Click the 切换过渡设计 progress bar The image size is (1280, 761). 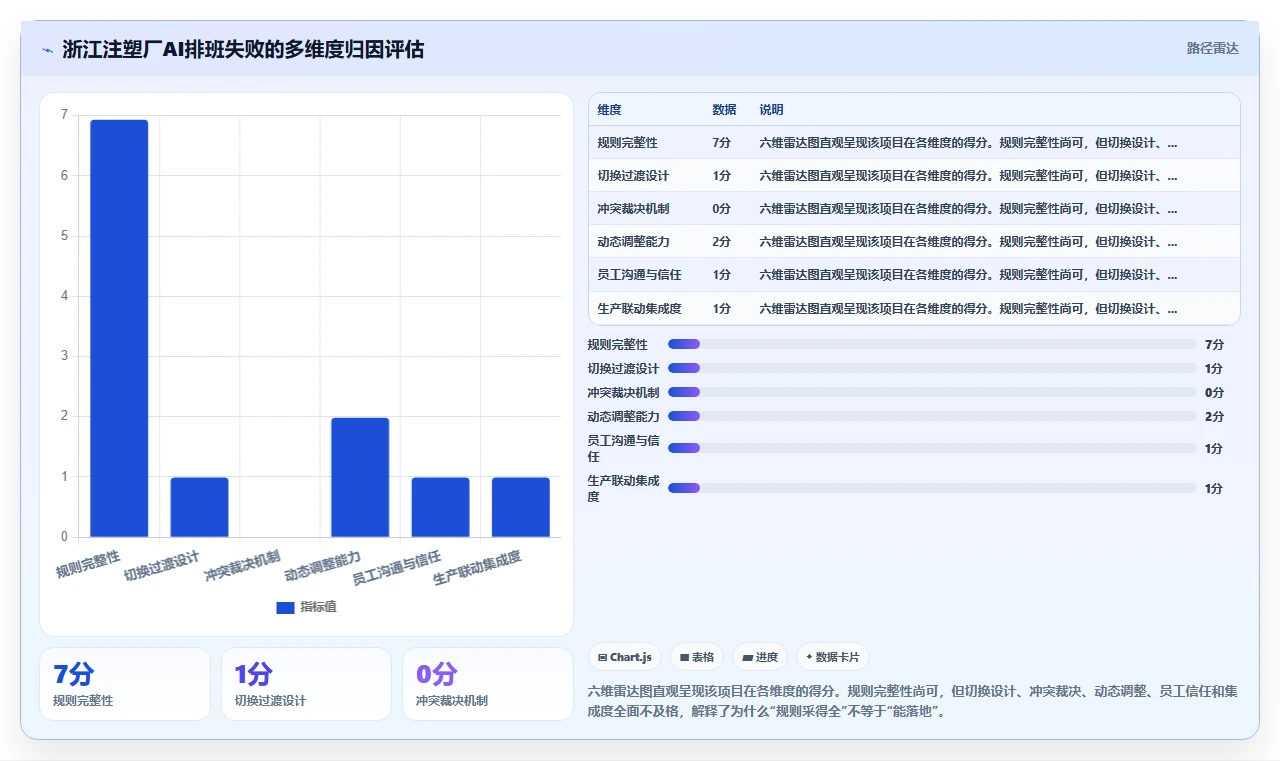(932, 368)
